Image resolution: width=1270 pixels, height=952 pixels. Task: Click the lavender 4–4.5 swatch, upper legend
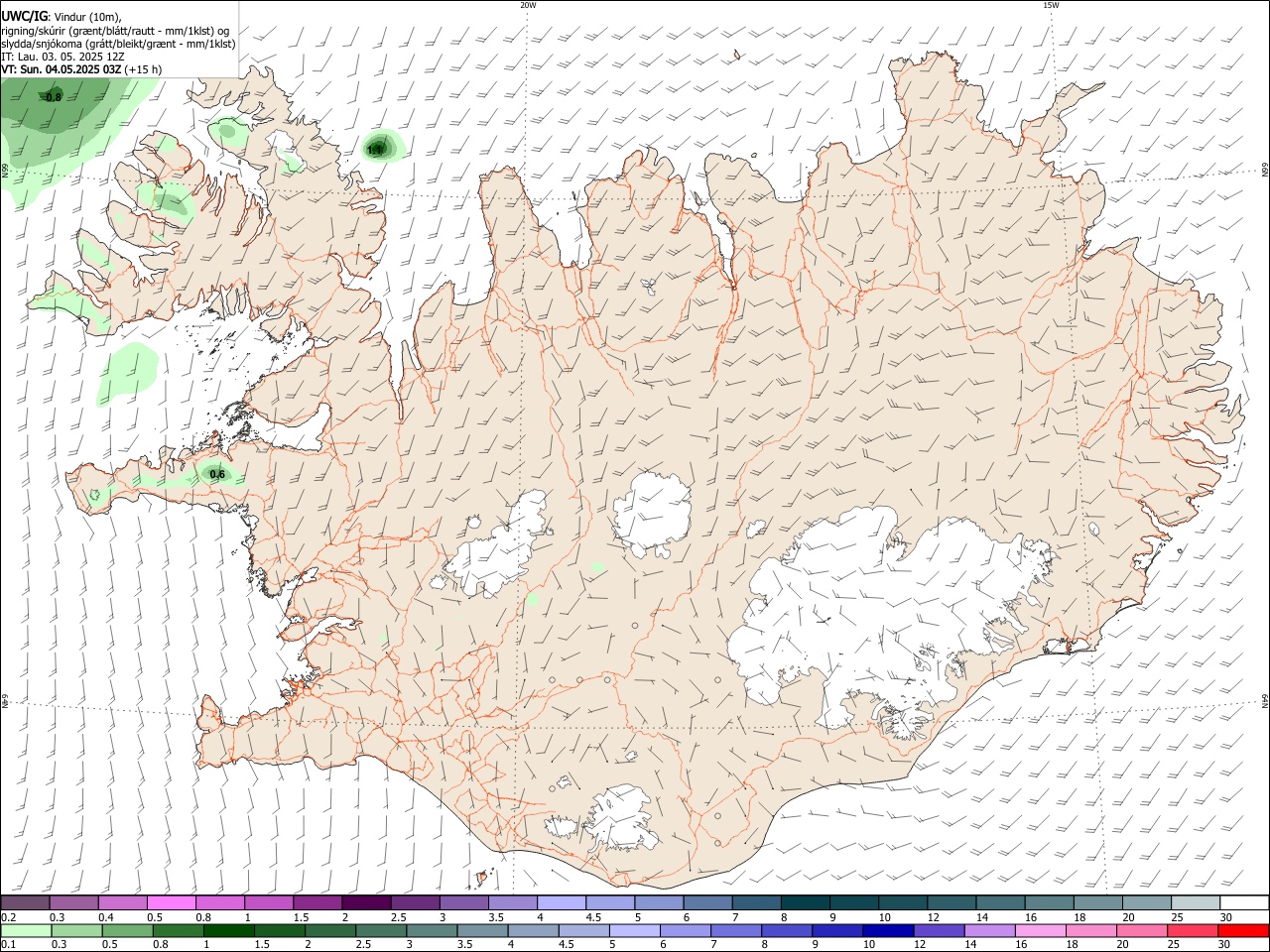[562, 902]
